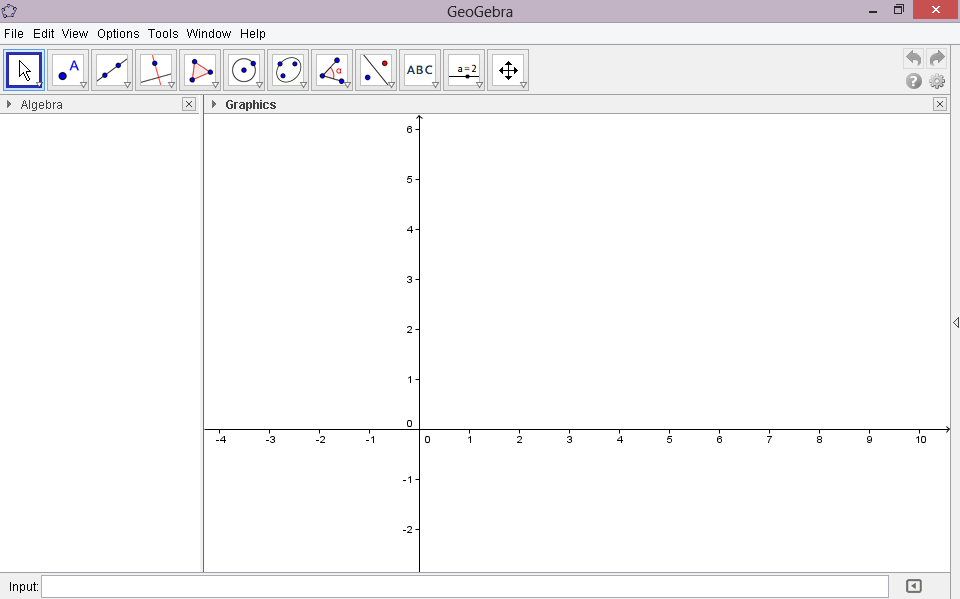This screenshot has width=960, height=599.
Task: Select the ABC Insert Text tool
Action: click(420, 70)
